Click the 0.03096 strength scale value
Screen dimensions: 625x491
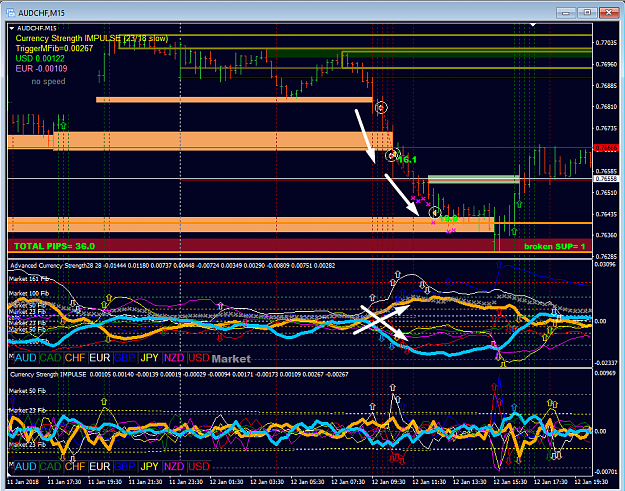(x=606, y=265)
